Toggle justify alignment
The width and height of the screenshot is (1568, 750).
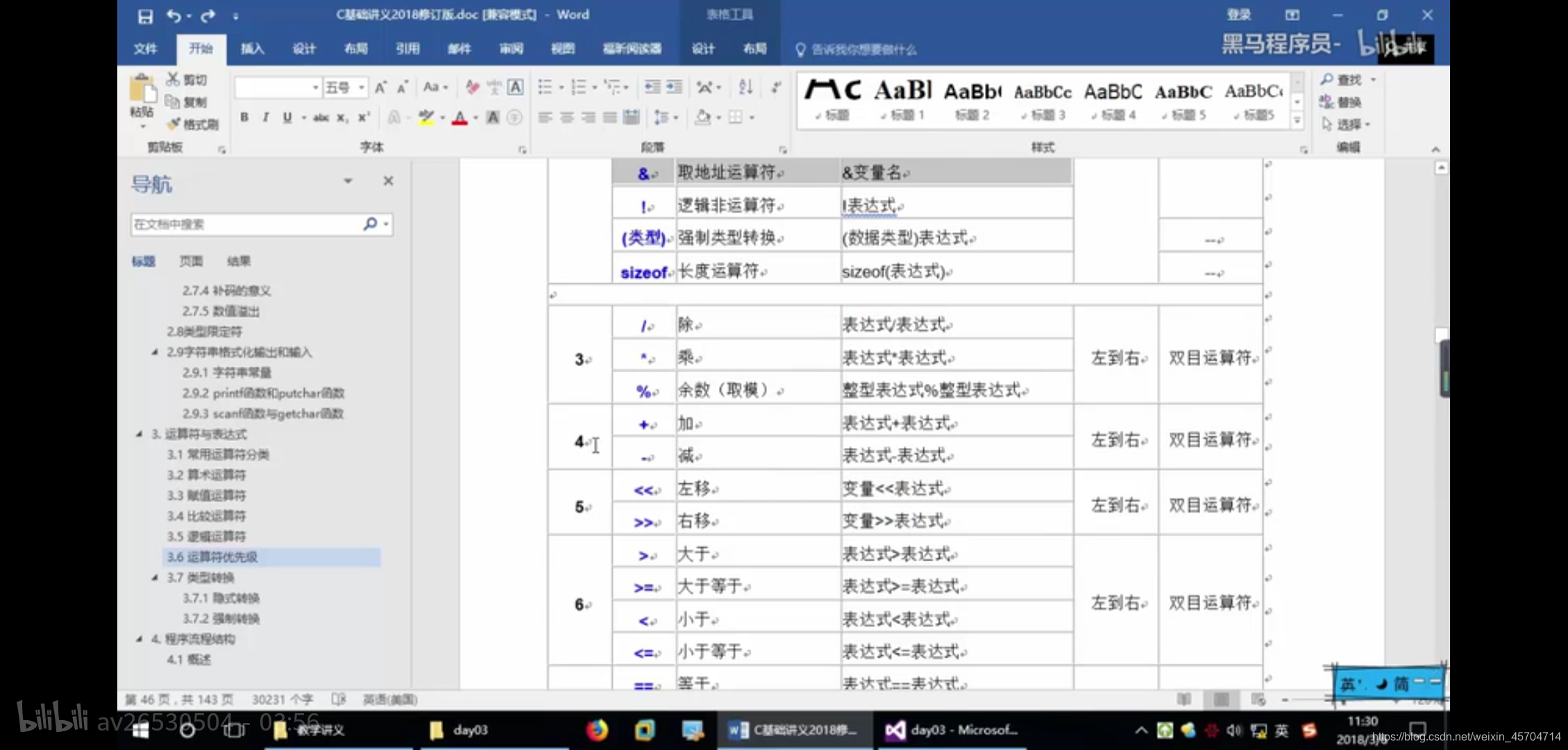(x=609, y=117)
